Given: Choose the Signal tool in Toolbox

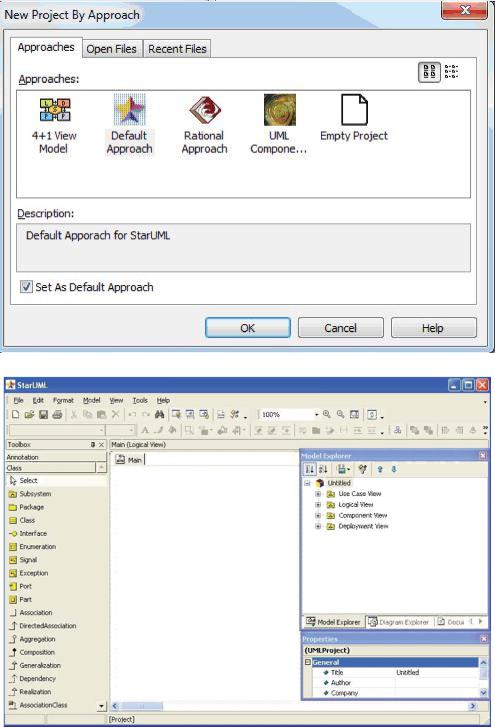Looking at the screenshot, I should (23, 560).
